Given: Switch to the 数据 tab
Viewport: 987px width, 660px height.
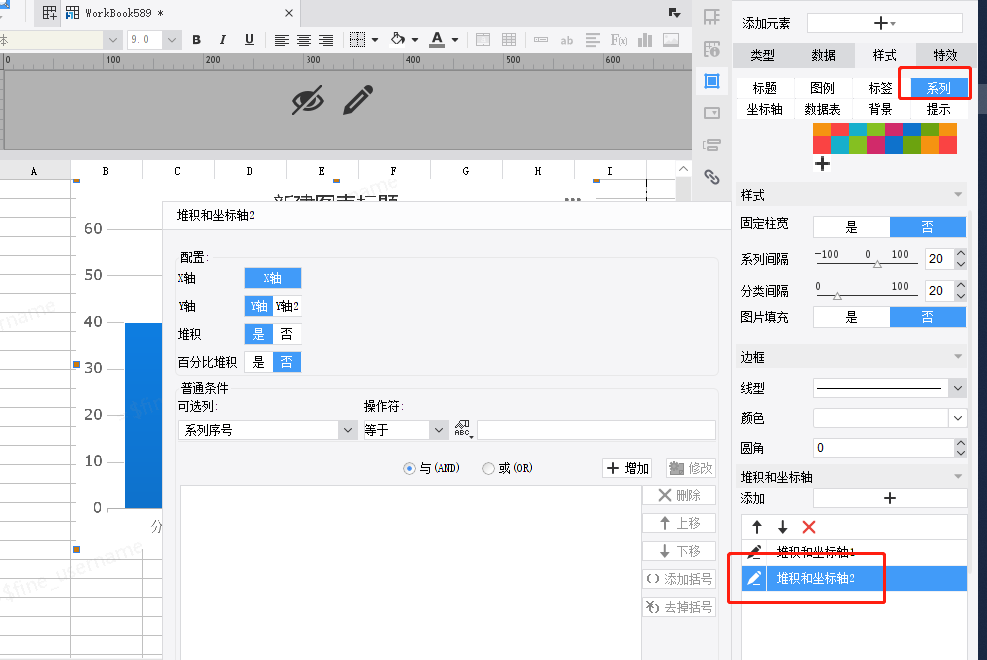Looking at the screenshot, I should (823, 55).
